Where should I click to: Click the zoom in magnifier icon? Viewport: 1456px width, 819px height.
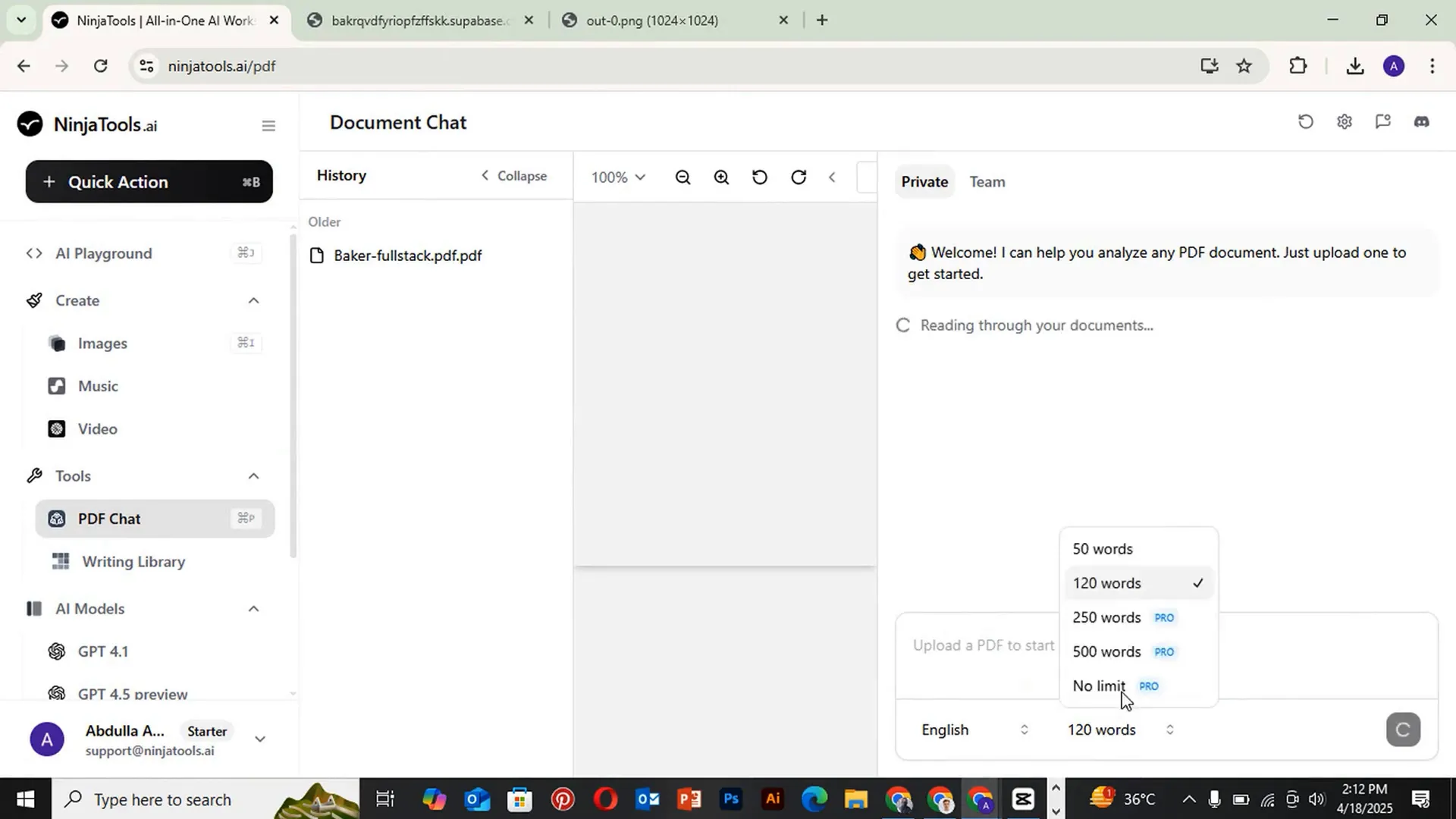(x=721, y=177)
